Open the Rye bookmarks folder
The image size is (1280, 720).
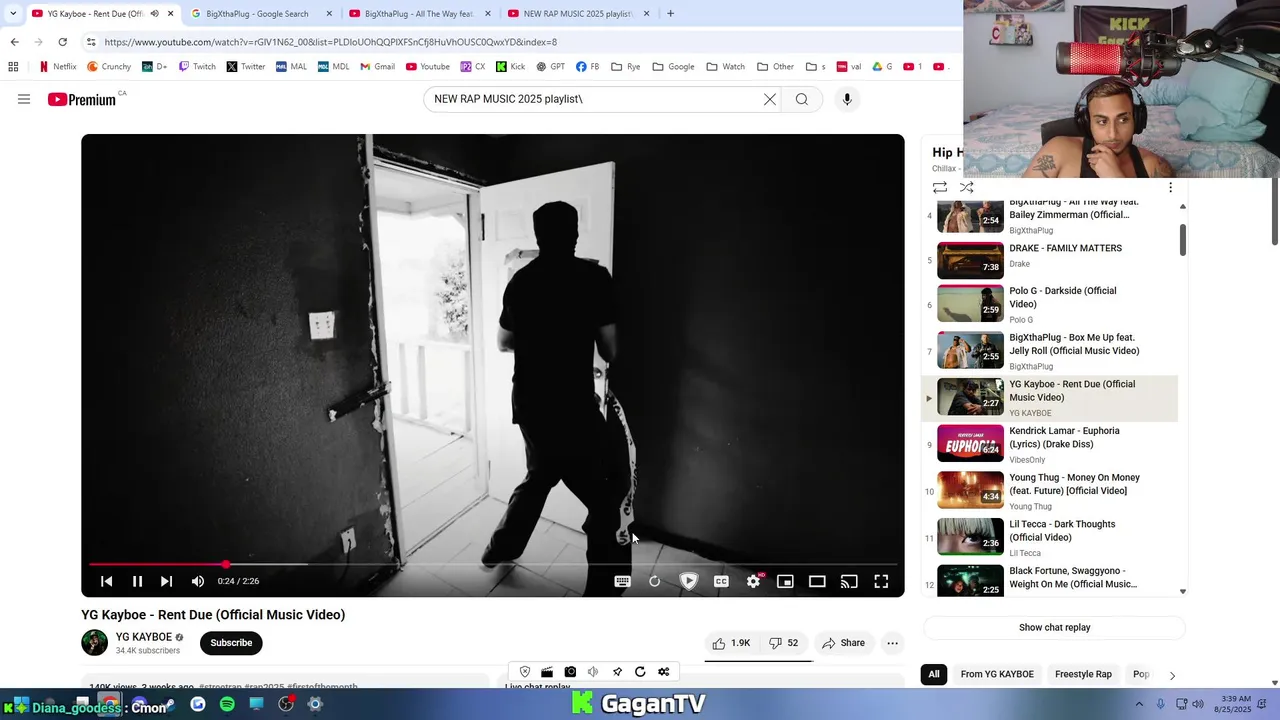[625, 67]
